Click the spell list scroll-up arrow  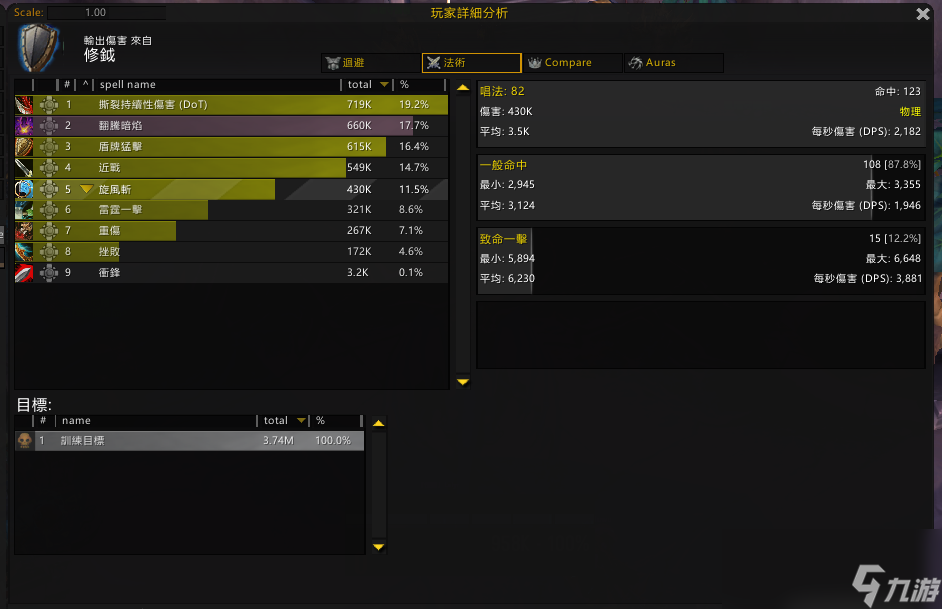coord(463,88)
